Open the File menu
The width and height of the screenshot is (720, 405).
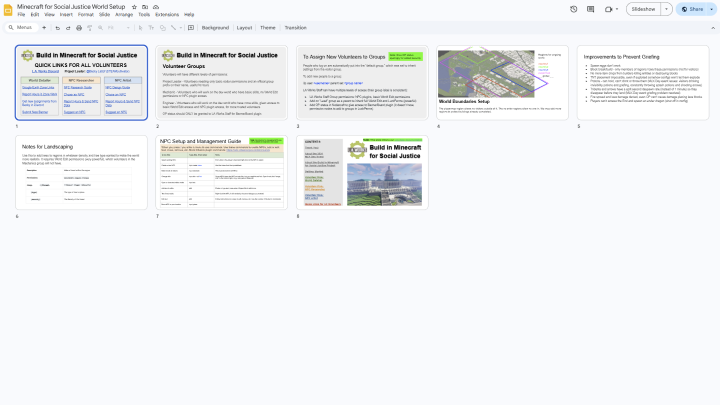tap(21, 15)
